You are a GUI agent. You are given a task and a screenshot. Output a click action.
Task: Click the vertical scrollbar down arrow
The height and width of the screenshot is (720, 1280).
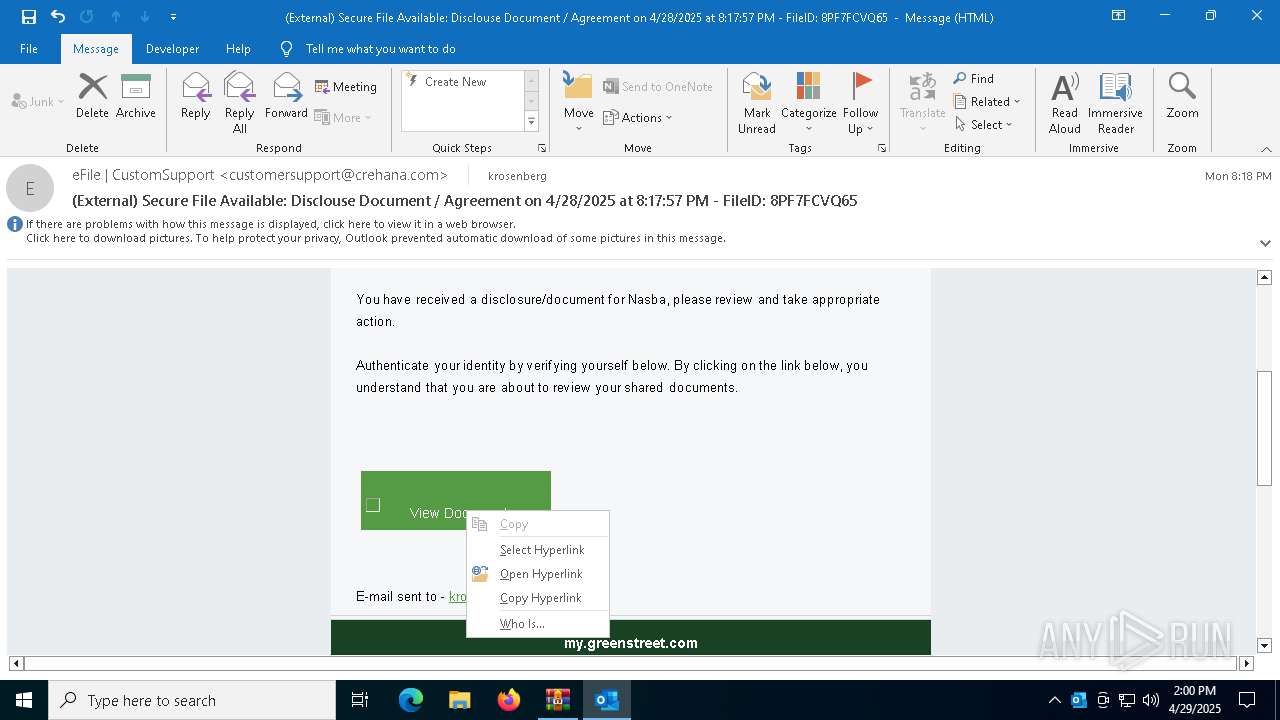pyautogui.click(x=1264, y=646)
